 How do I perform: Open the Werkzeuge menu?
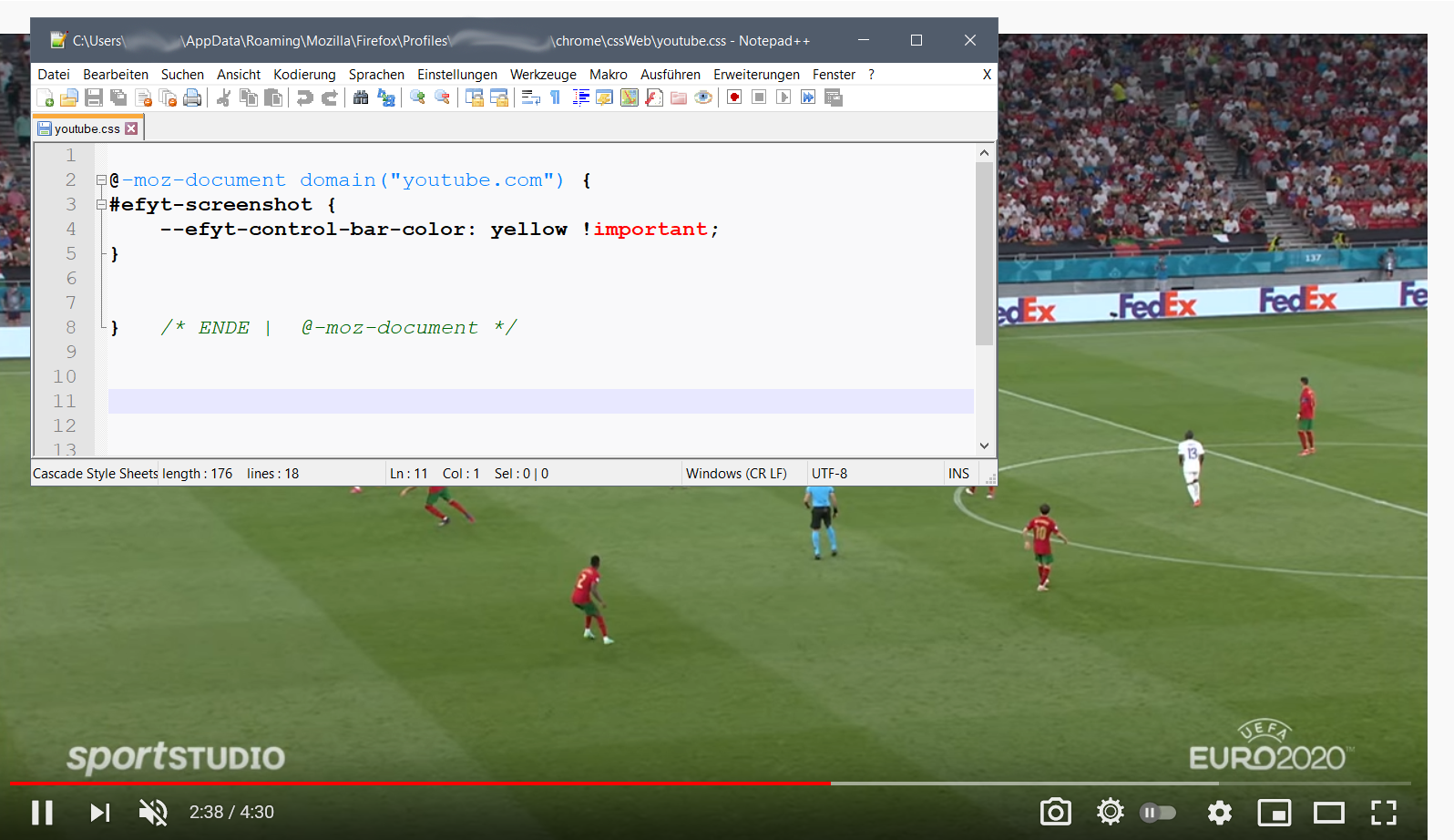coord(543,75)
